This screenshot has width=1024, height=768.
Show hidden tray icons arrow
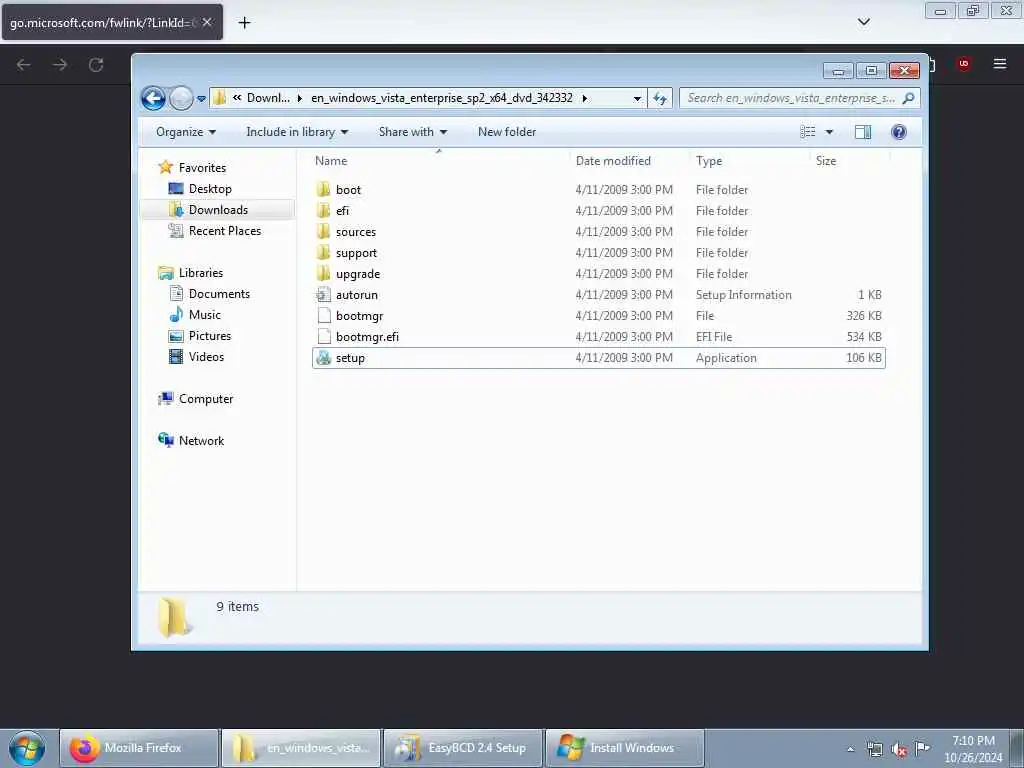(x=850, y=749)
